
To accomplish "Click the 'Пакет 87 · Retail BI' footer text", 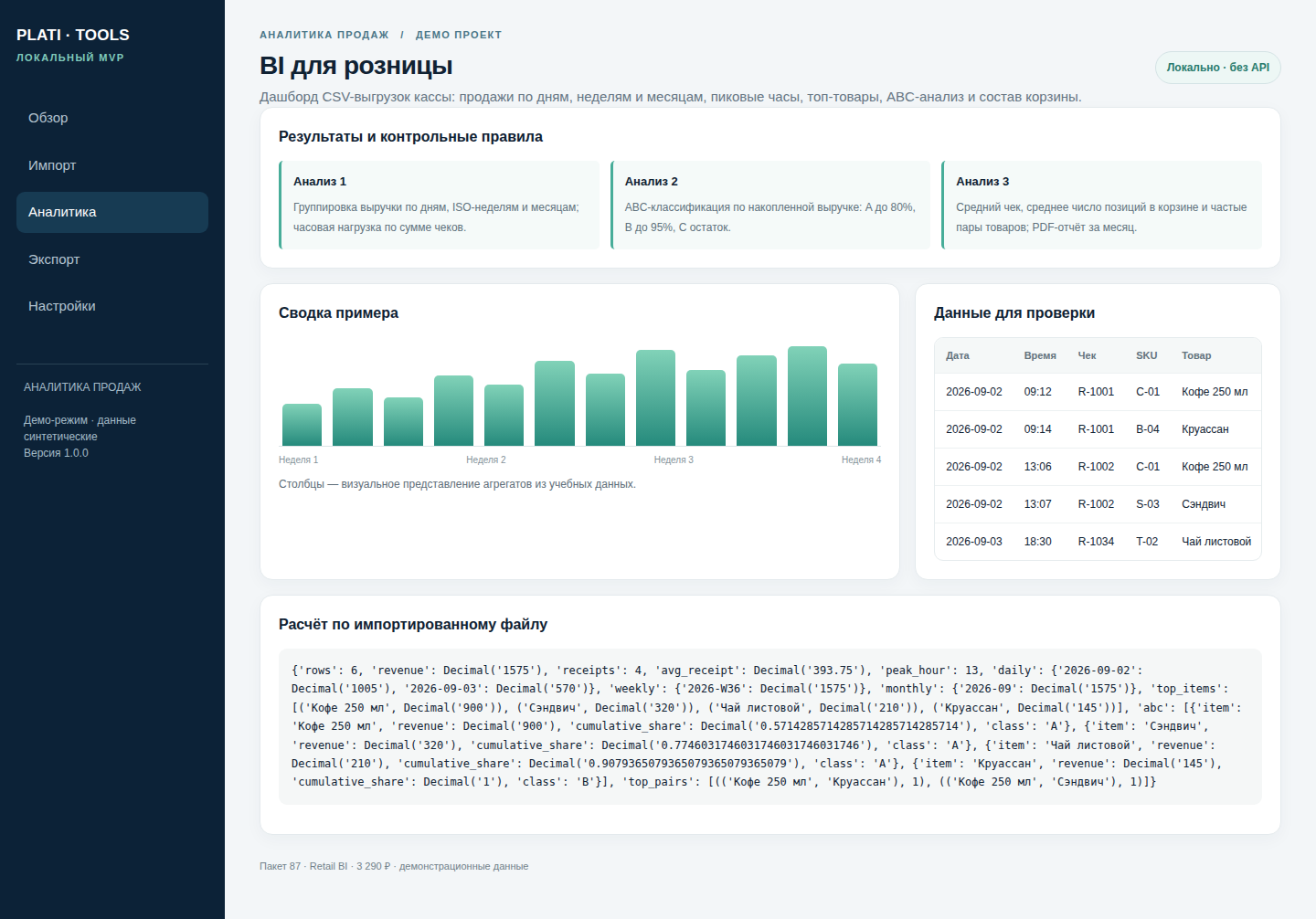I will pyautogui.click(x=303, y=866).
